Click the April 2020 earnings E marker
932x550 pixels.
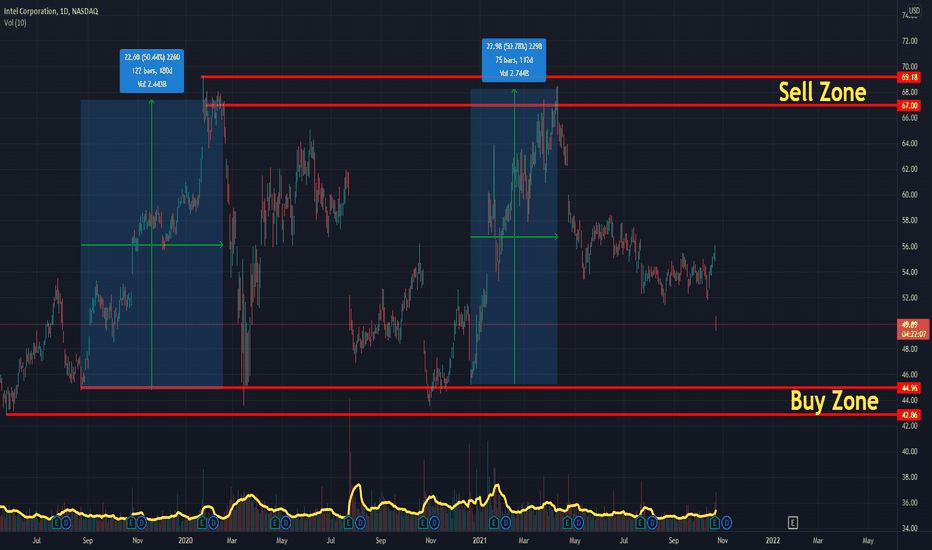point(275,523)
